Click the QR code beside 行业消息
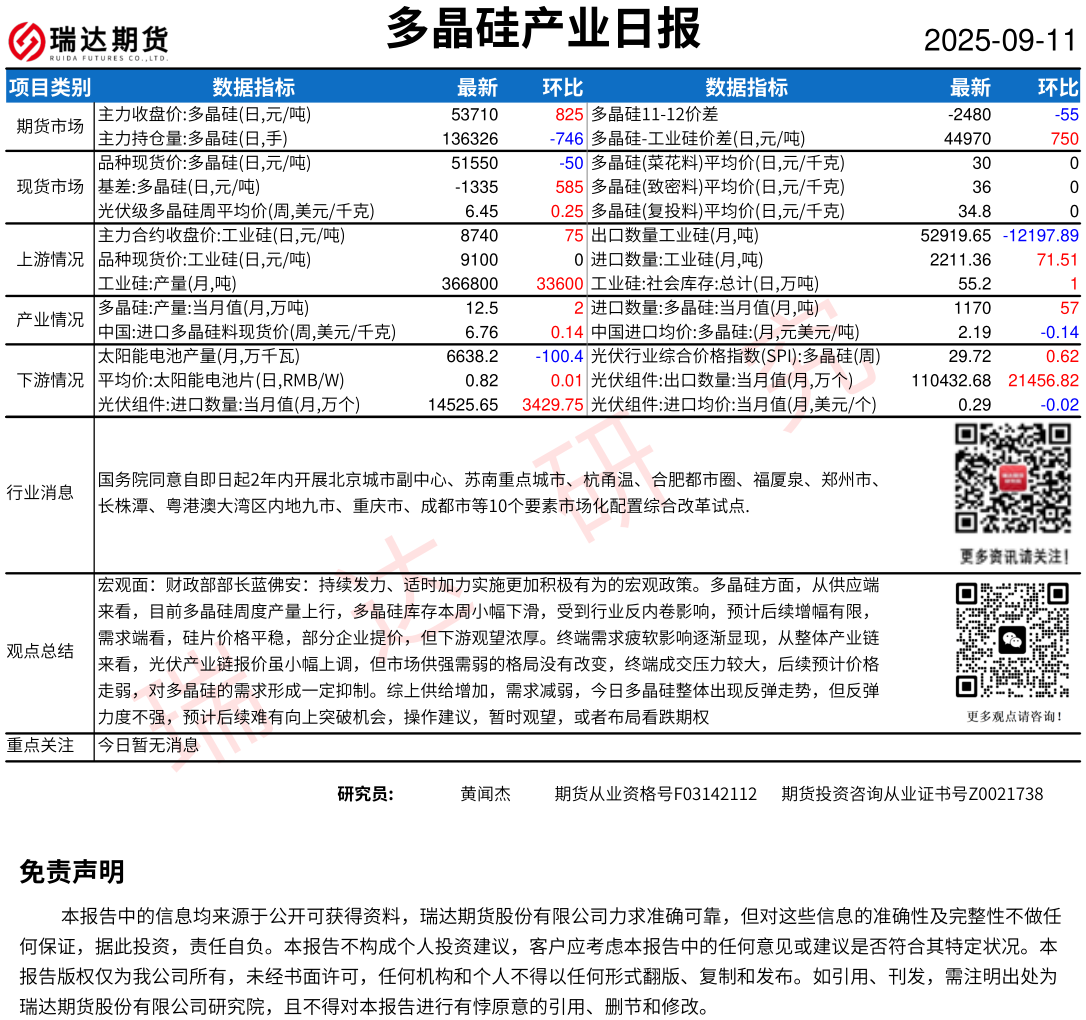Image resolution: width=1086 pixels, height=1020 pixels. (x=1013, y=479)
